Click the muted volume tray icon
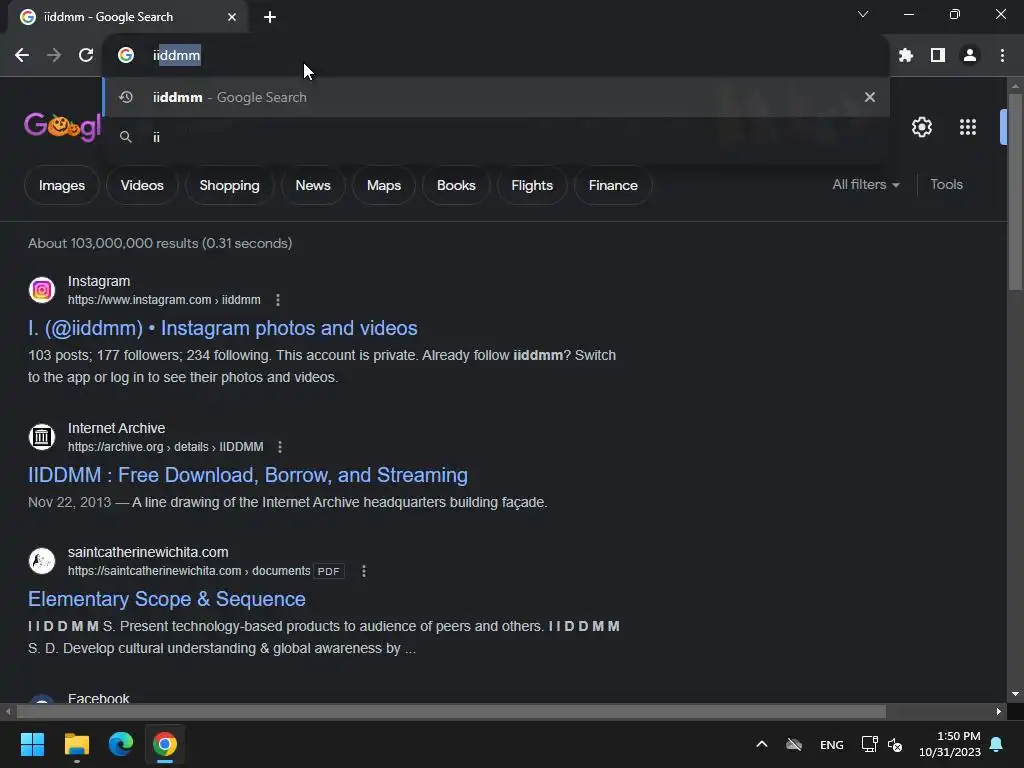 pyautogui.click(x=895, y=744)
